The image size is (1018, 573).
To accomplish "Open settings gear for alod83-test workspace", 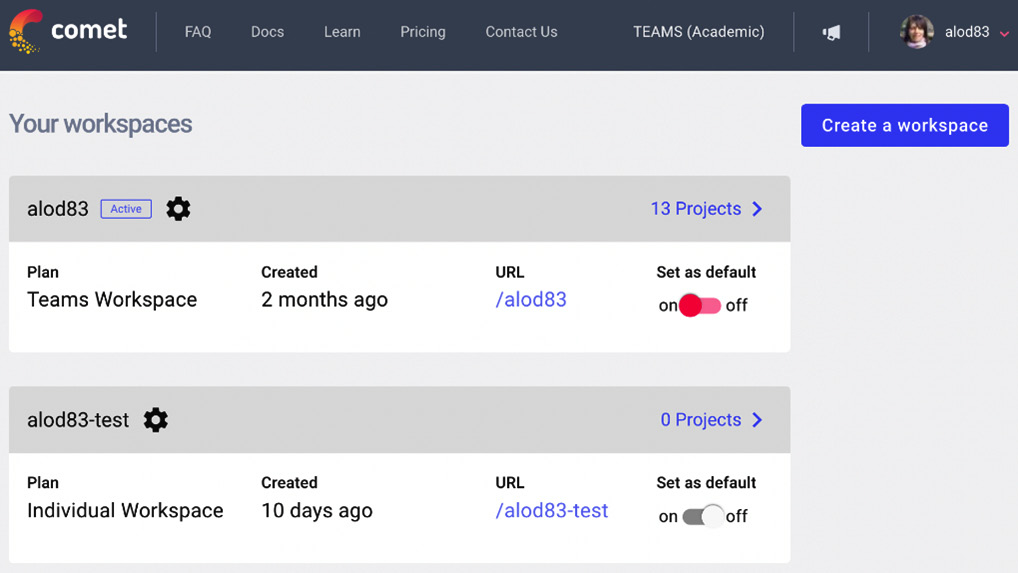I will tap(156, 420).
